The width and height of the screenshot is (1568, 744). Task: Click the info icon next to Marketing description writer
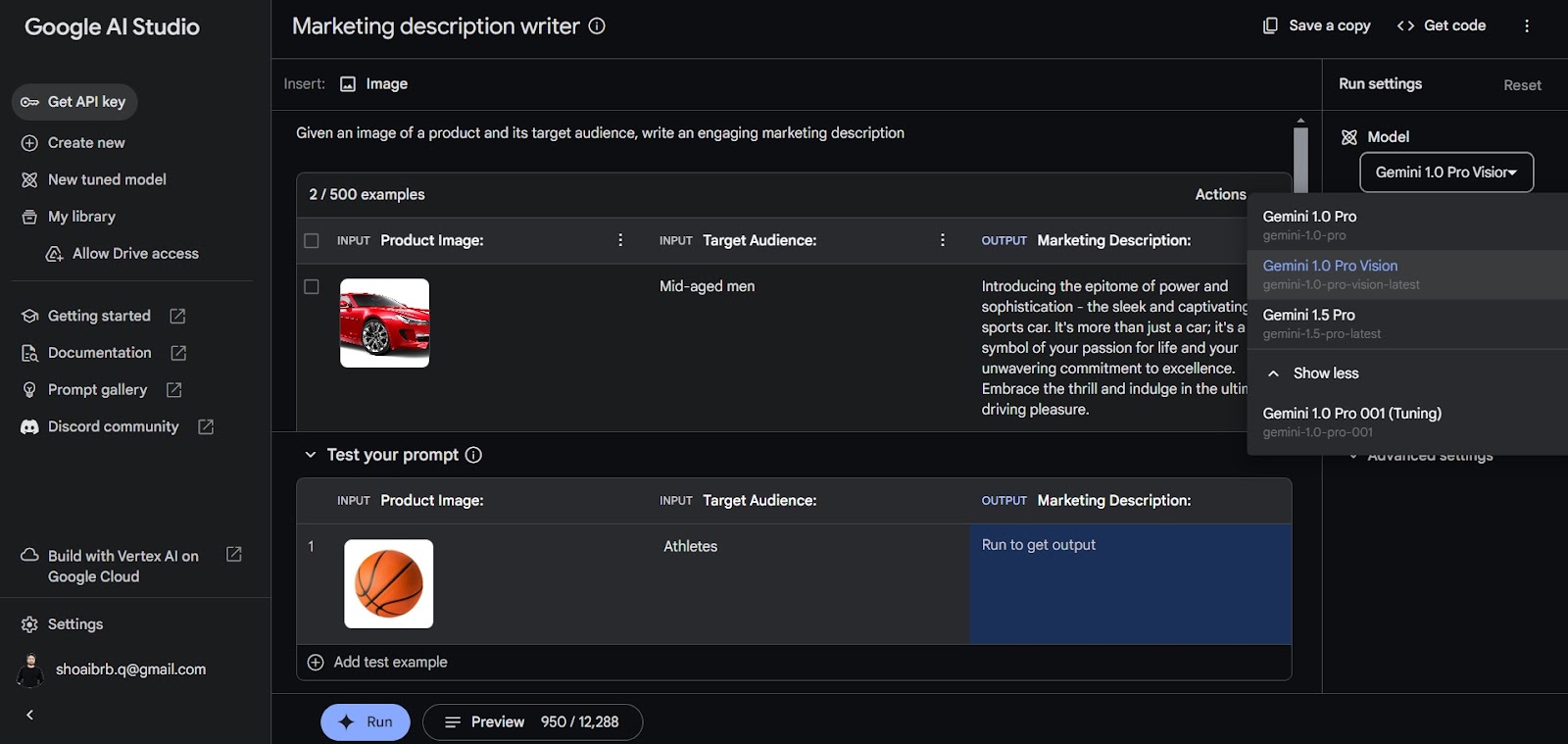tap(596, 26)
